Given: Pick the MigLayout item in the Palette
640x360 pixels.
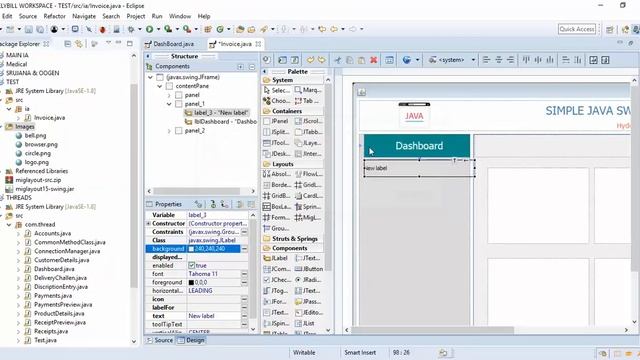Looking at the screenshot, I should (309, 218).
